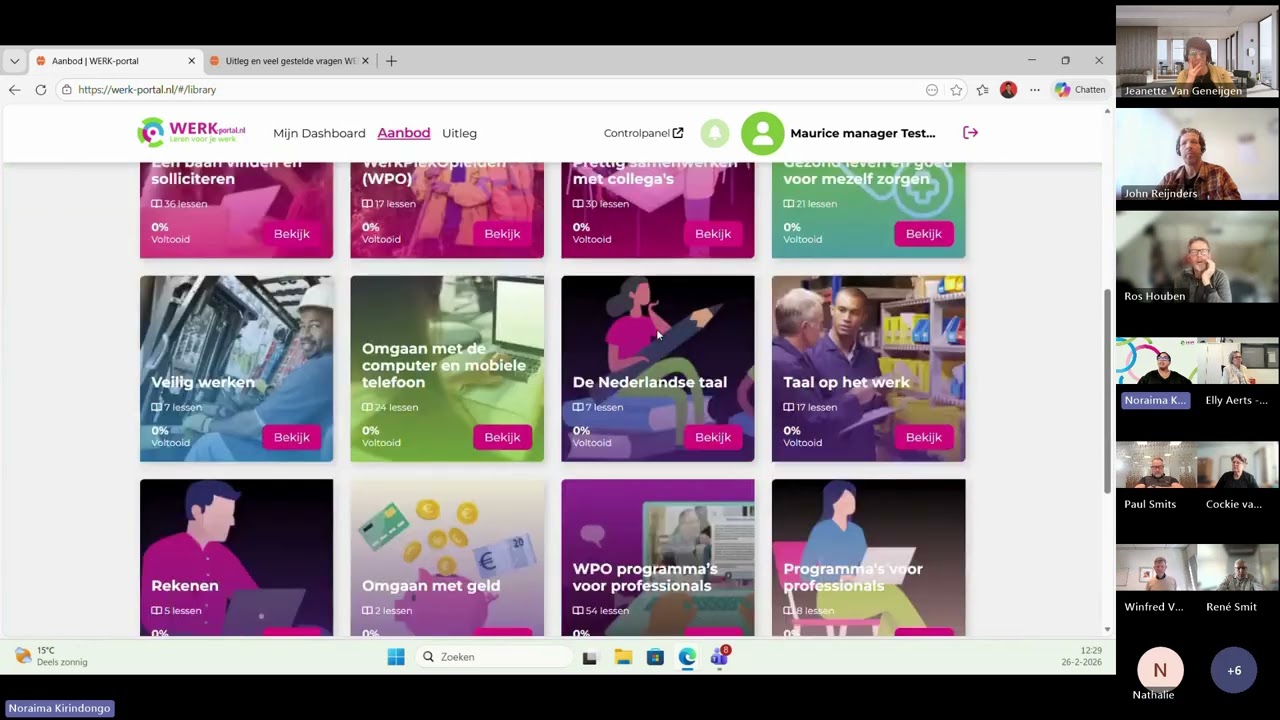
Task: Click Nathalie's N avatar
Action: pyautogui.click(x=1160, y=670)
